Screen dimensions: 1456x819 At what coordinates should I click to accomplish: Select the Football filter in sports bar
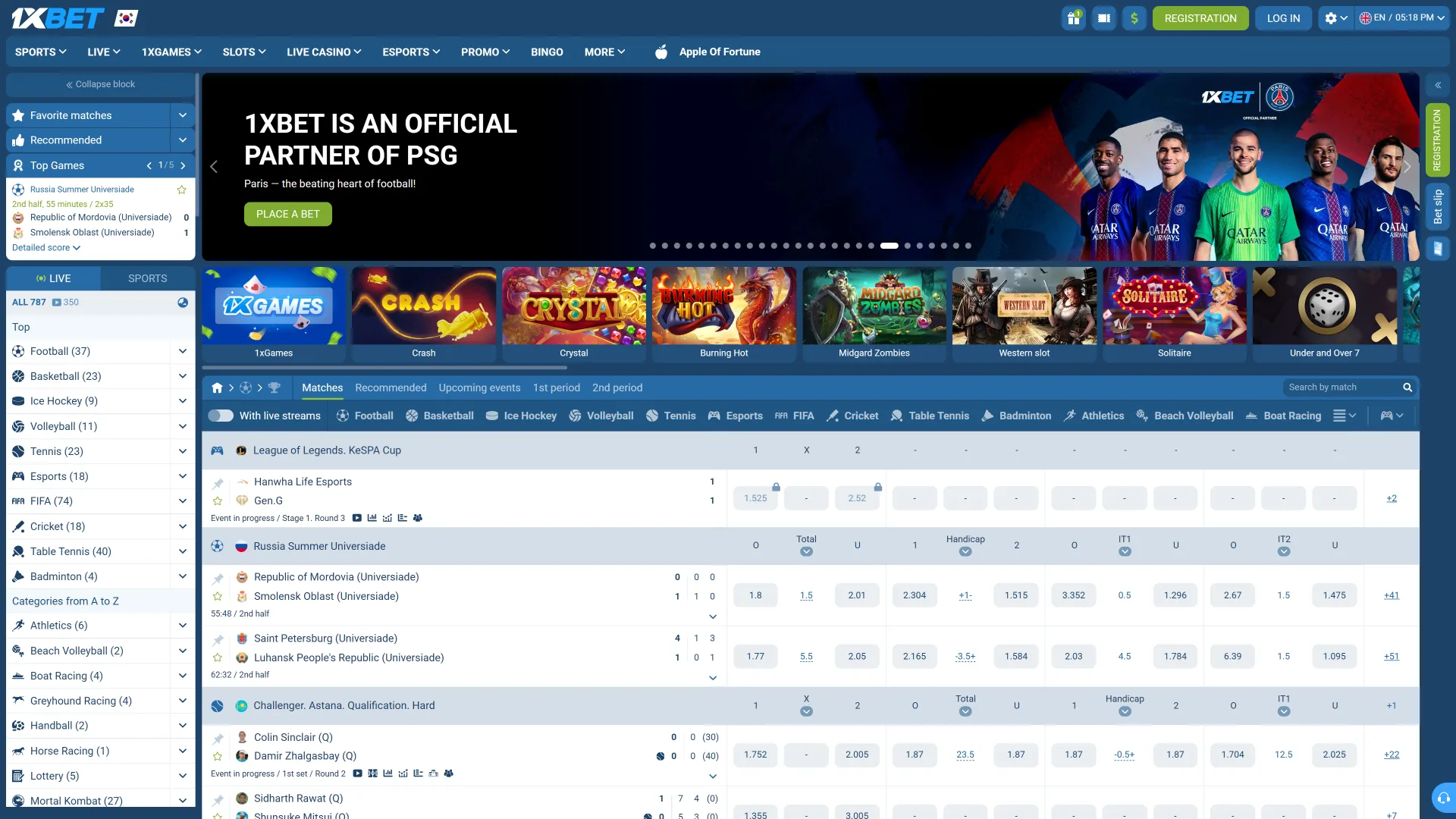click(x=365, y=416)
